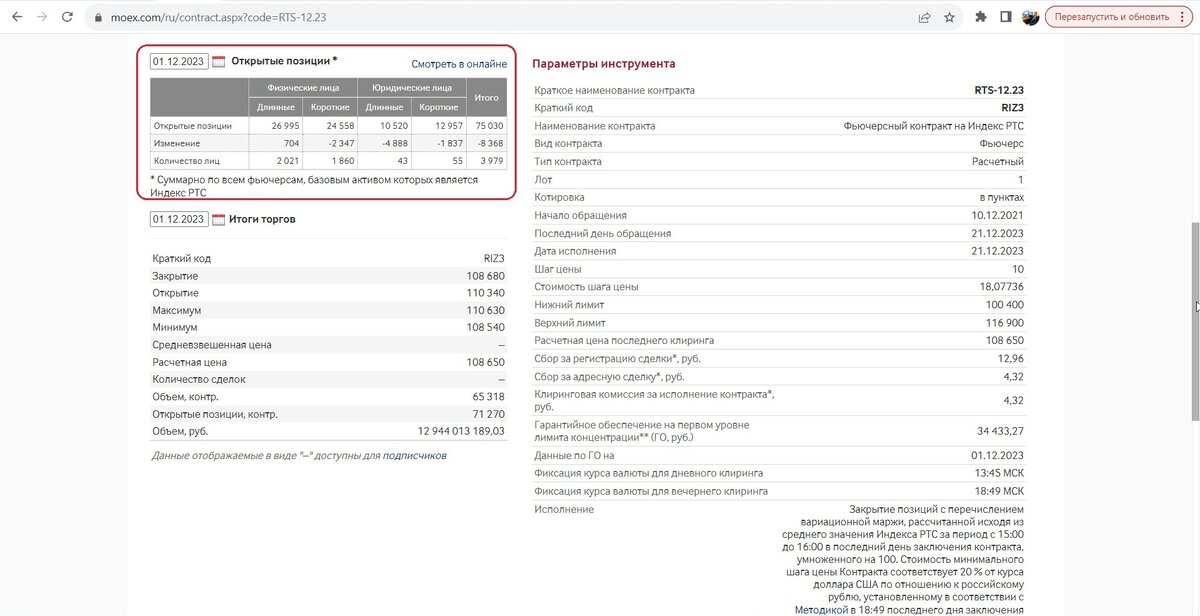1200x616 pixels.
Task: Click the back navigation arrow in the browser
Action: coord(15,16)
